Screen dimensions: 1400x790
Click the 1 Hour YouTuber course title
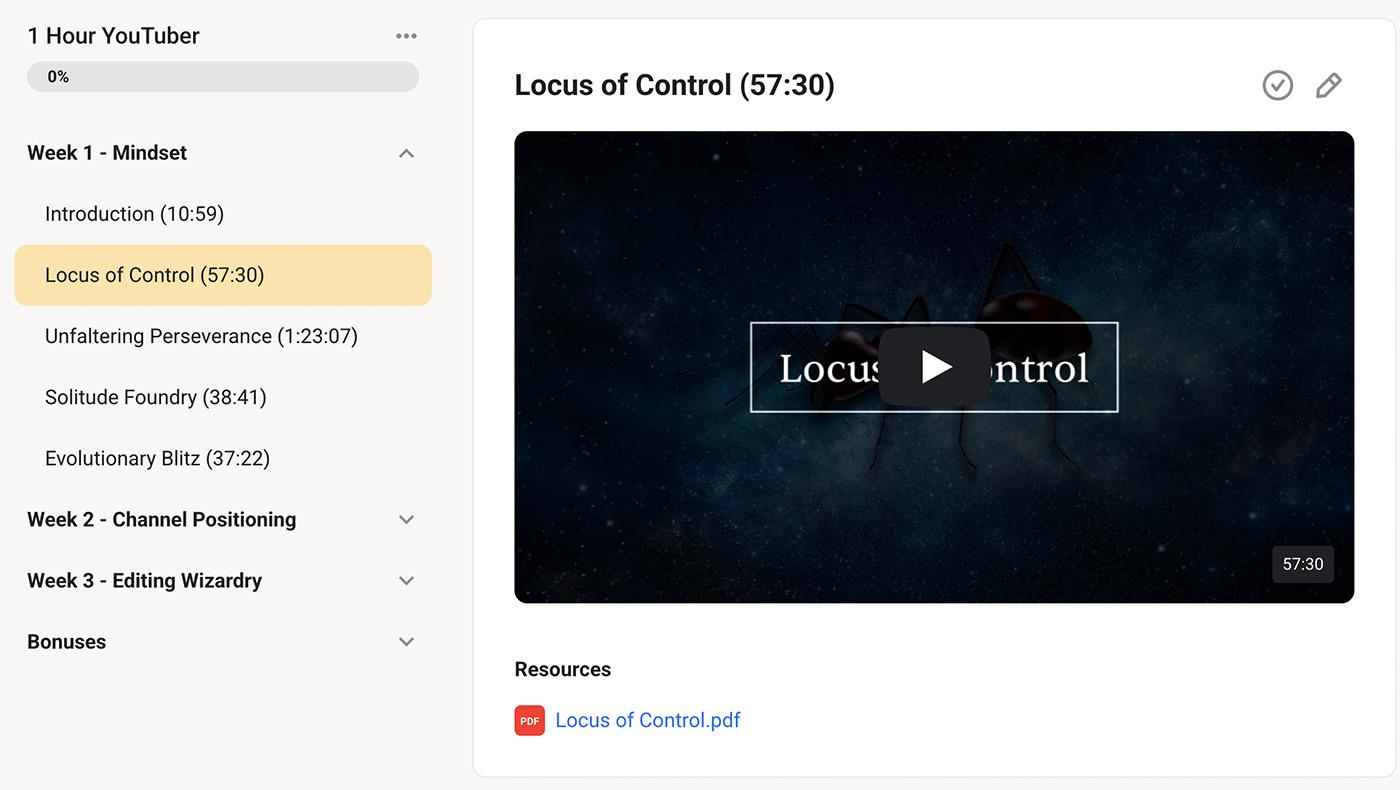[114, 36]
